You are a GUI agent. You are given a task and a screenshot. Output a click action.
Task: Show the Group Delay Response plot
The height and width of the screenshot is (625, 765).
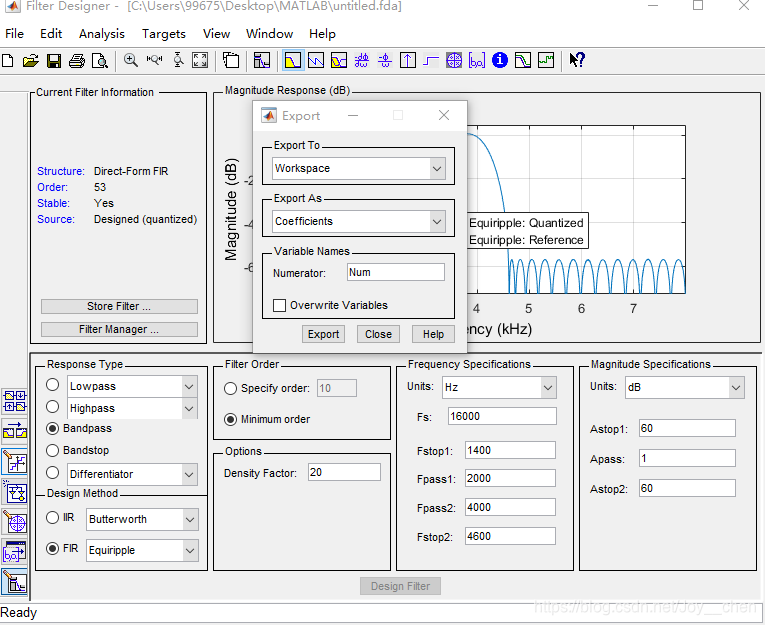[362, 60]
